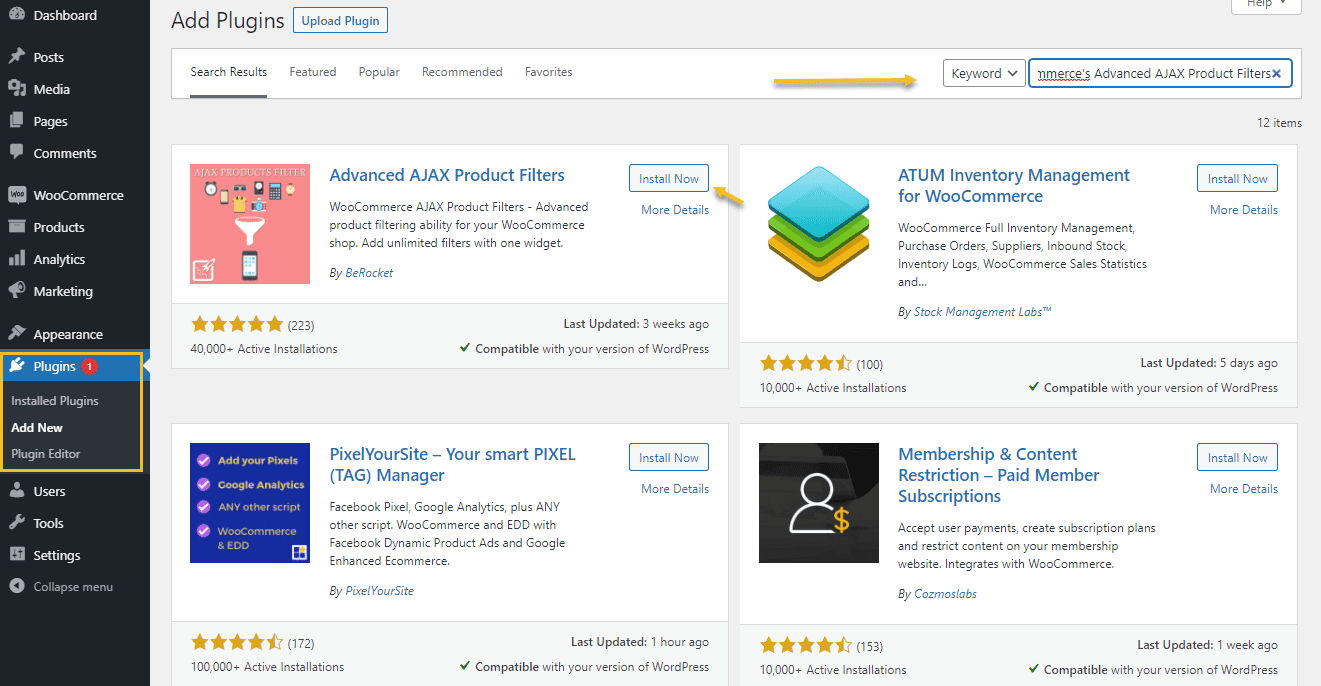Switch to Recommended tab
The image size is (1321, 686).
(462, 72)
